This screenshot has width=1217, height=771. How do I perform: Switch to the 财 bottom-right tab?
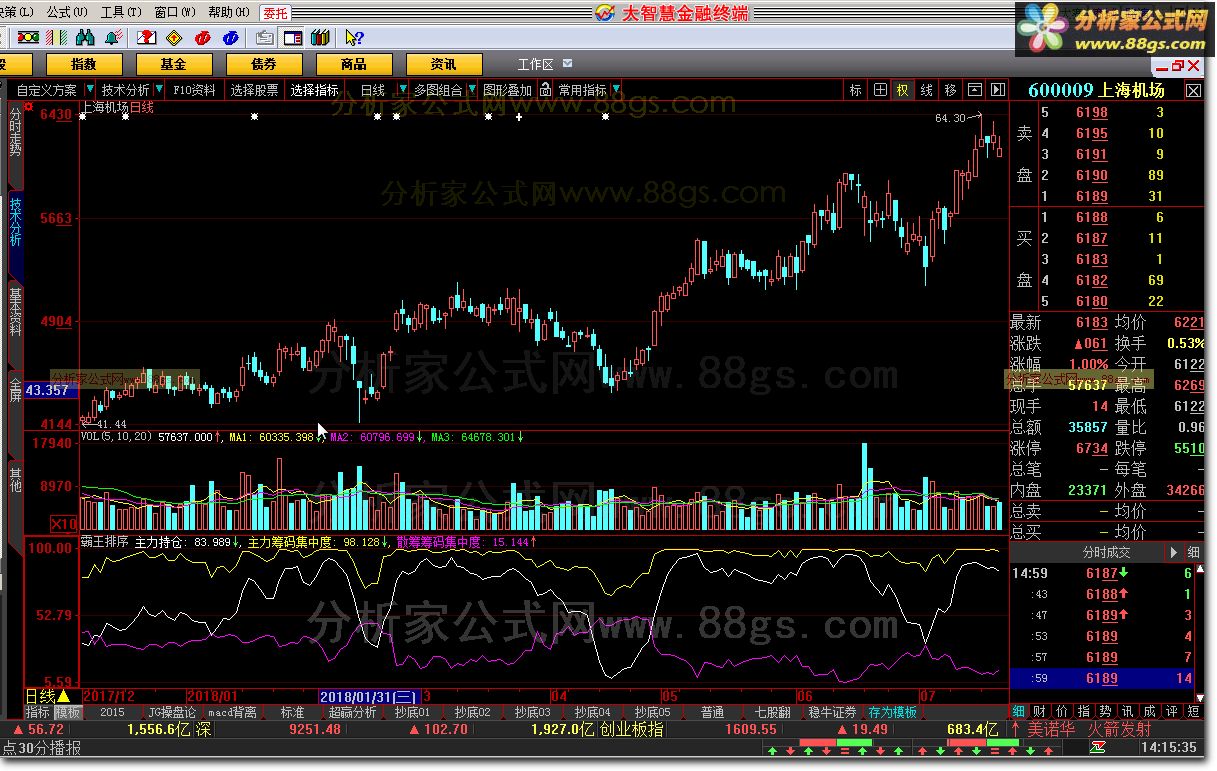tap(1039, 711)
